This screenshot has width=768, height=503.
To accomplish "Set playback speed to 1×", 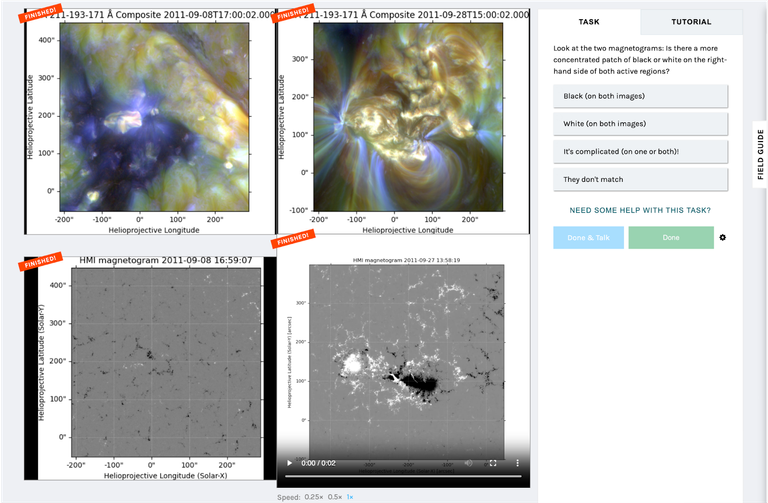I will (351, 497).
